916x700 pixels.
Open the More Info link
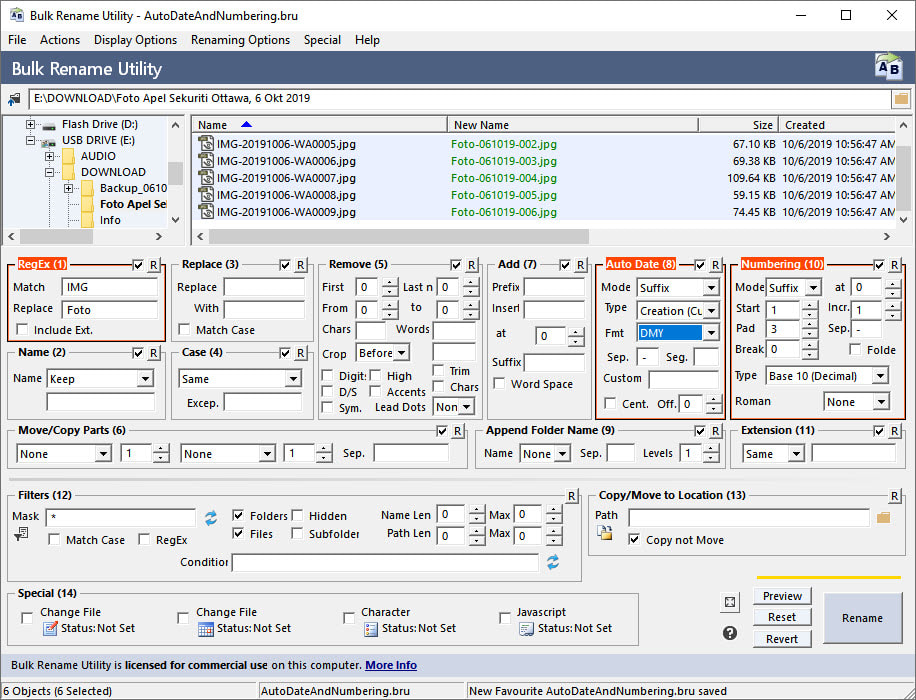pos(391,665)
